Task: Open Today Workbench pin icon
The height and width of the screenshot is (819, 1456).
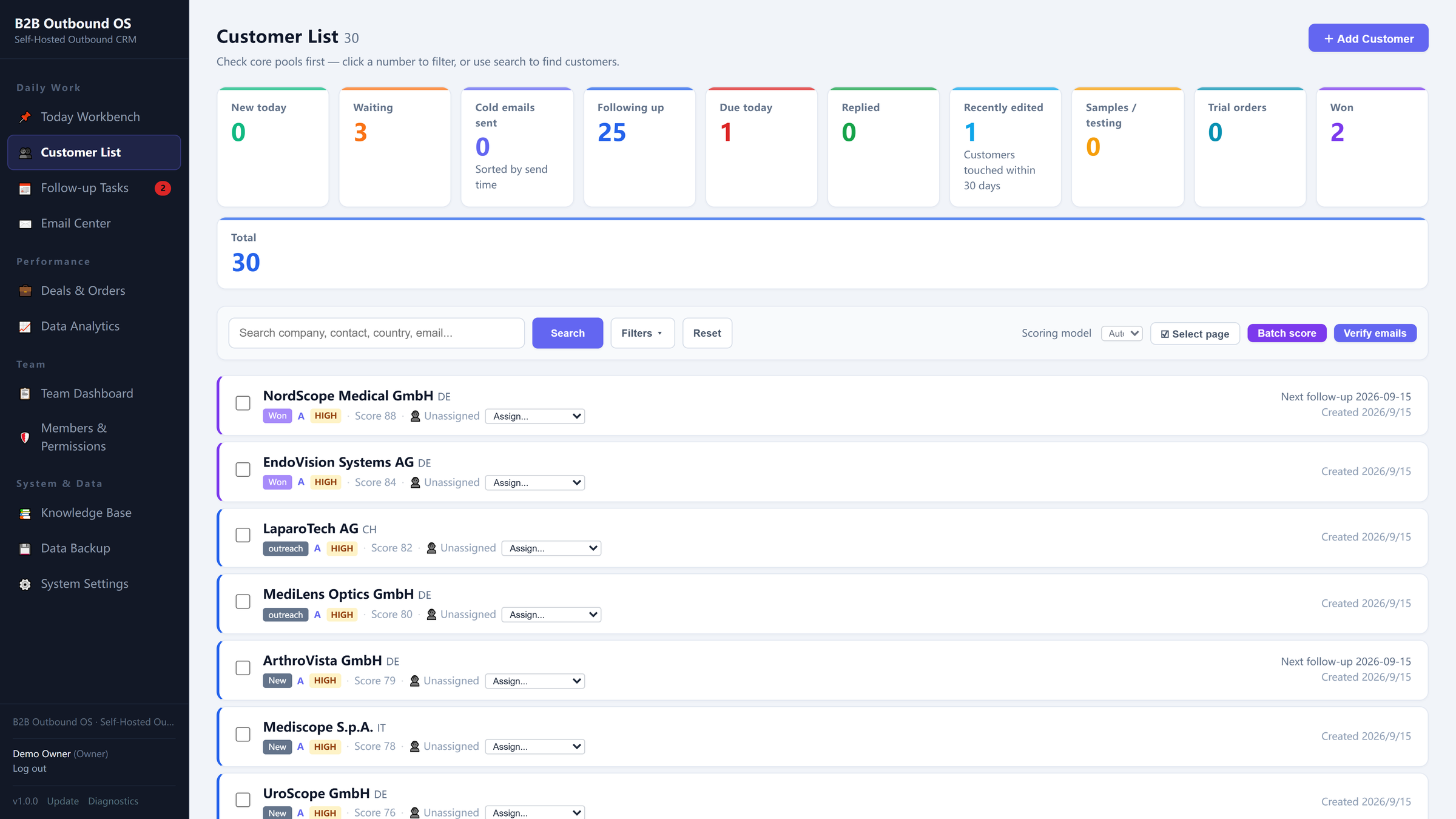Action: pos(25,117)
